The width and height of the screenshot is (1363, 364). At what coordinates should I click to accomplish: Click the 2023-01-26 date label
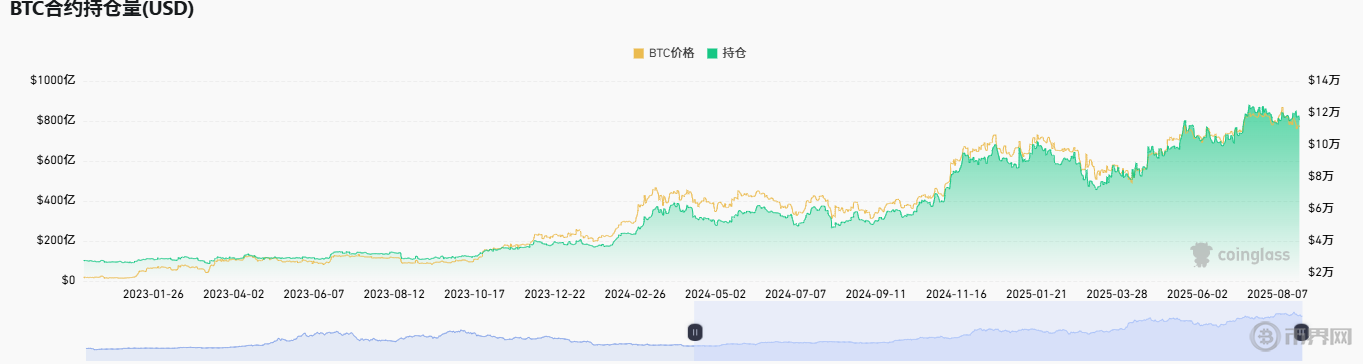click(x=153, y=295)
